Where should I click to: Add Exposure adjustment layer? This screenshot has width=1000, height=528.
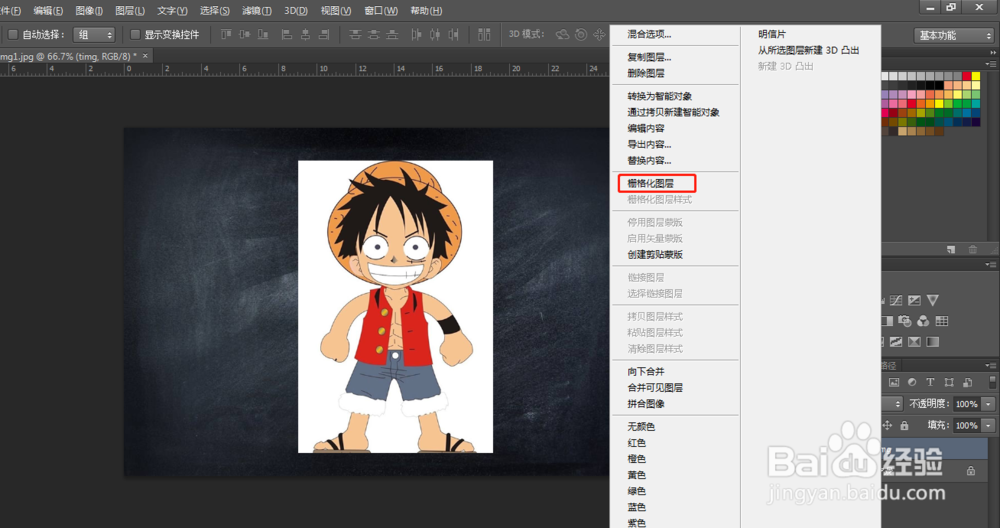pos(915,300)
